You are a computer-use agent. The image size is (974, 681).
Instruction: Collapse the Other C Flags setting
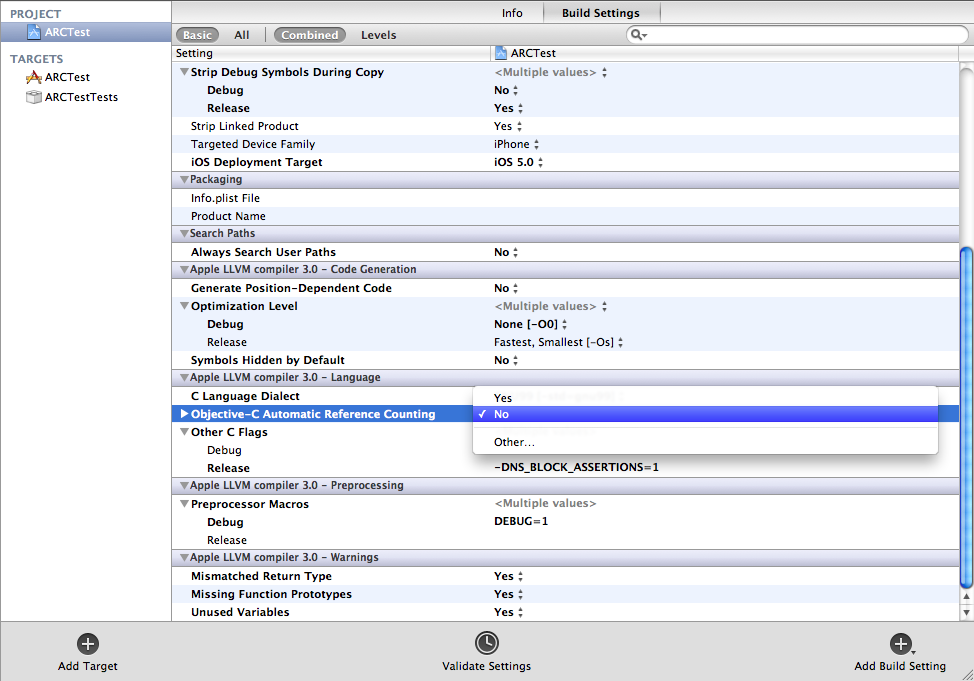pos(184,432)
